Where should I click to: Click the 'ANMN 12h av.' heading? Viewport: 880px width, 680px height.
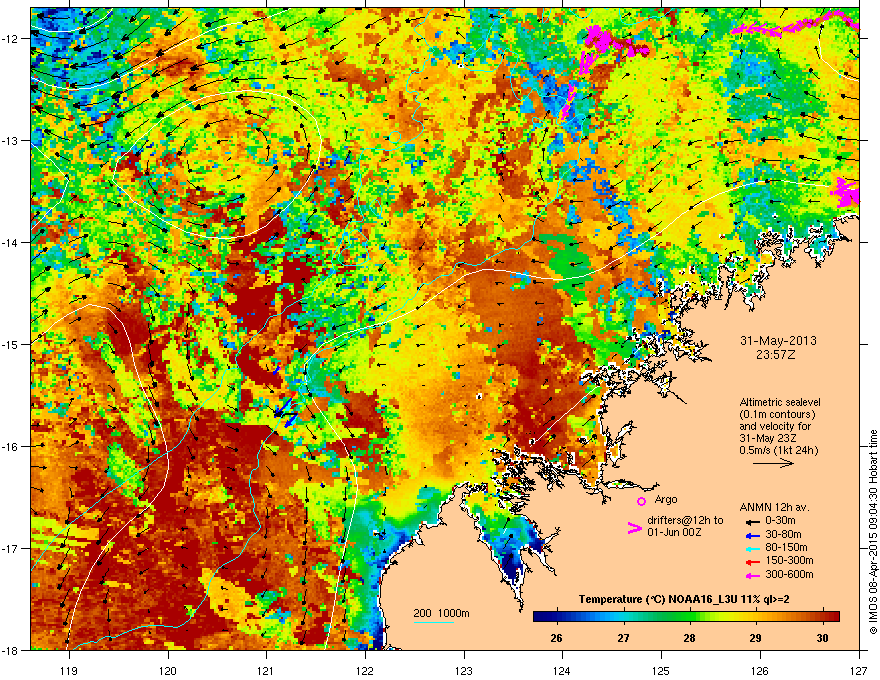click(774, 507)
